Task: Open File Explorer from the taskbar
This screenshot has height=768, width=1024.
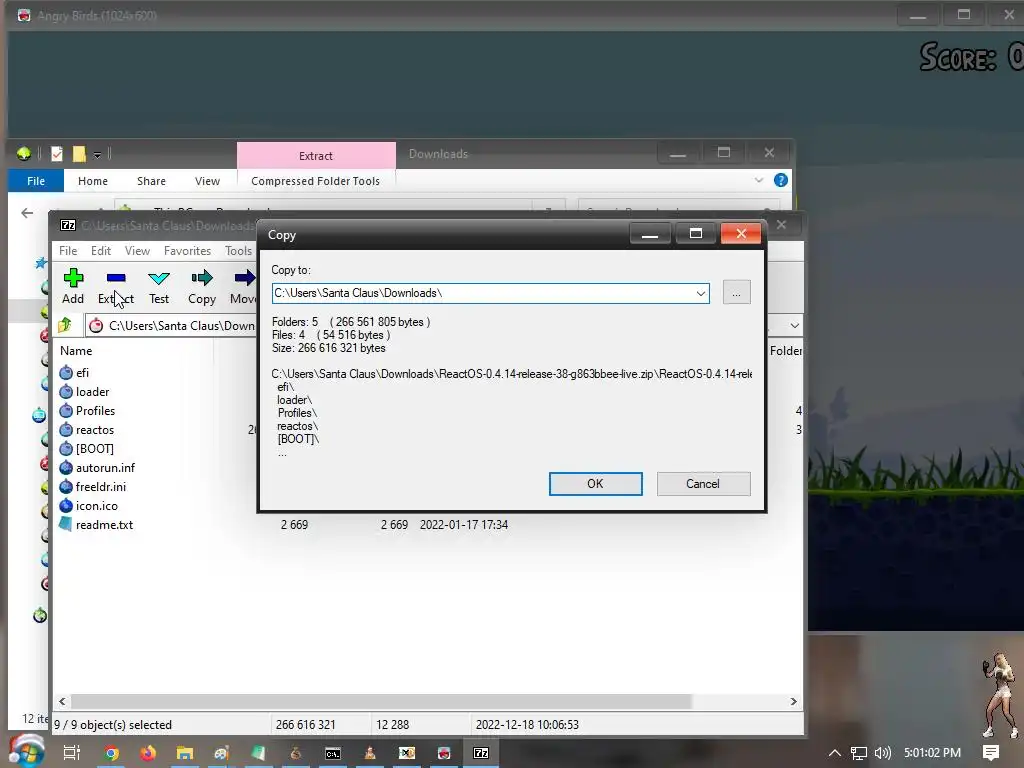Action: pos(185,753)
